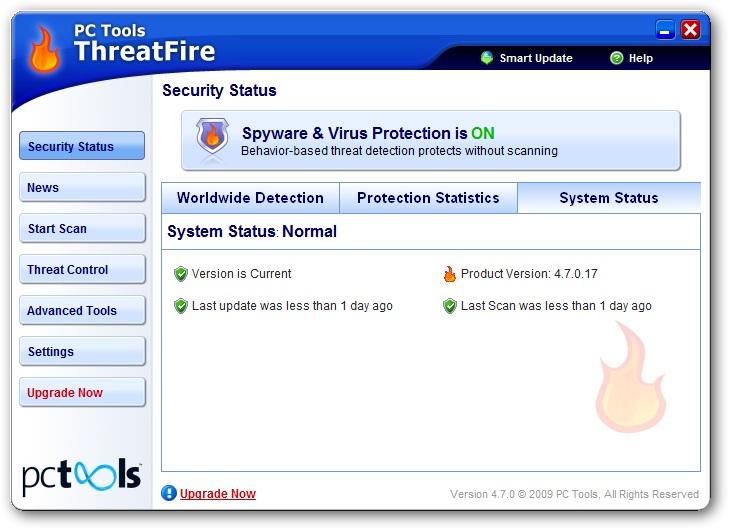Open Threat Control from the sidebar

click(82, 269)
